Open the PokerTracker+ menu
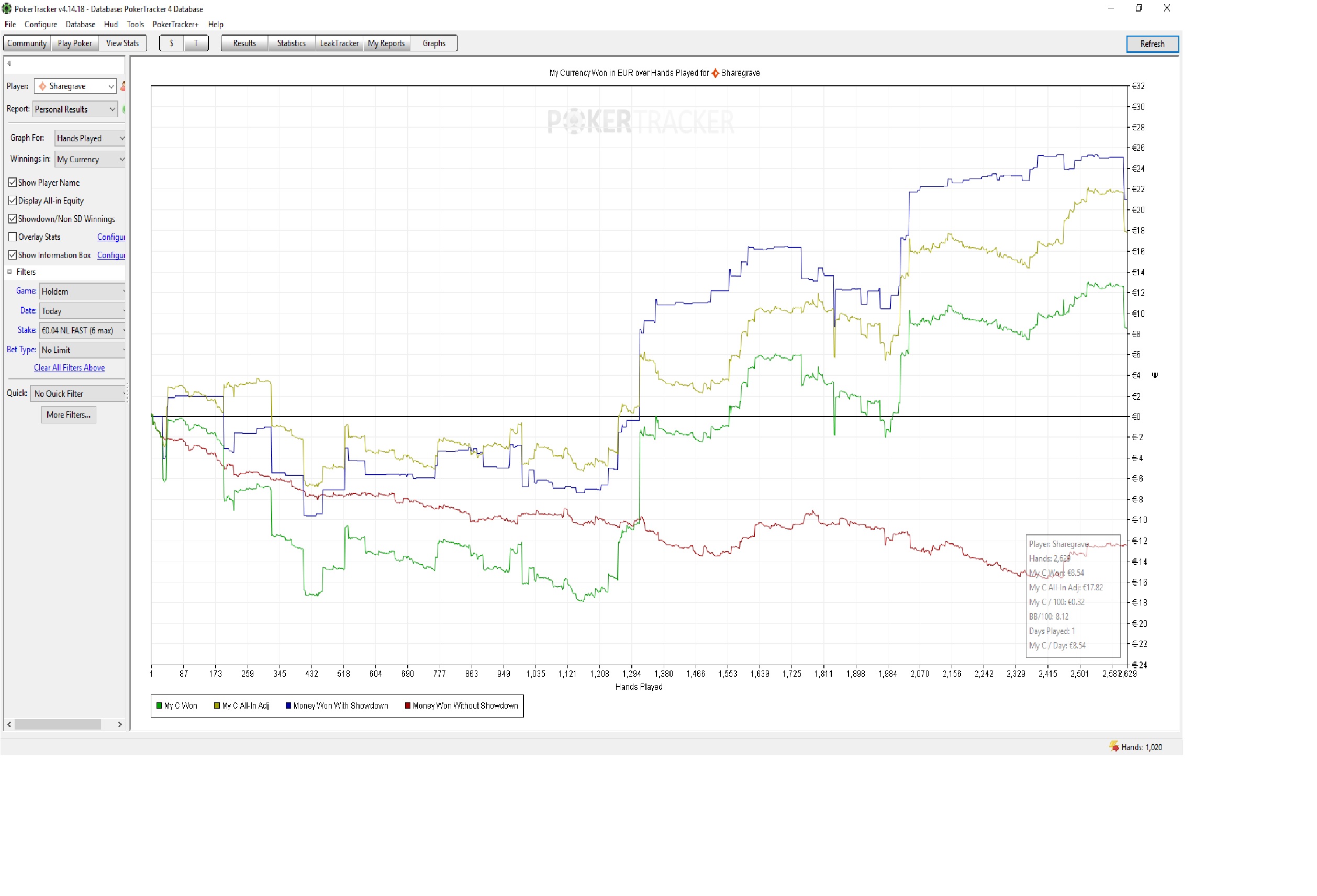1317x896 pixels. (176, 25)
